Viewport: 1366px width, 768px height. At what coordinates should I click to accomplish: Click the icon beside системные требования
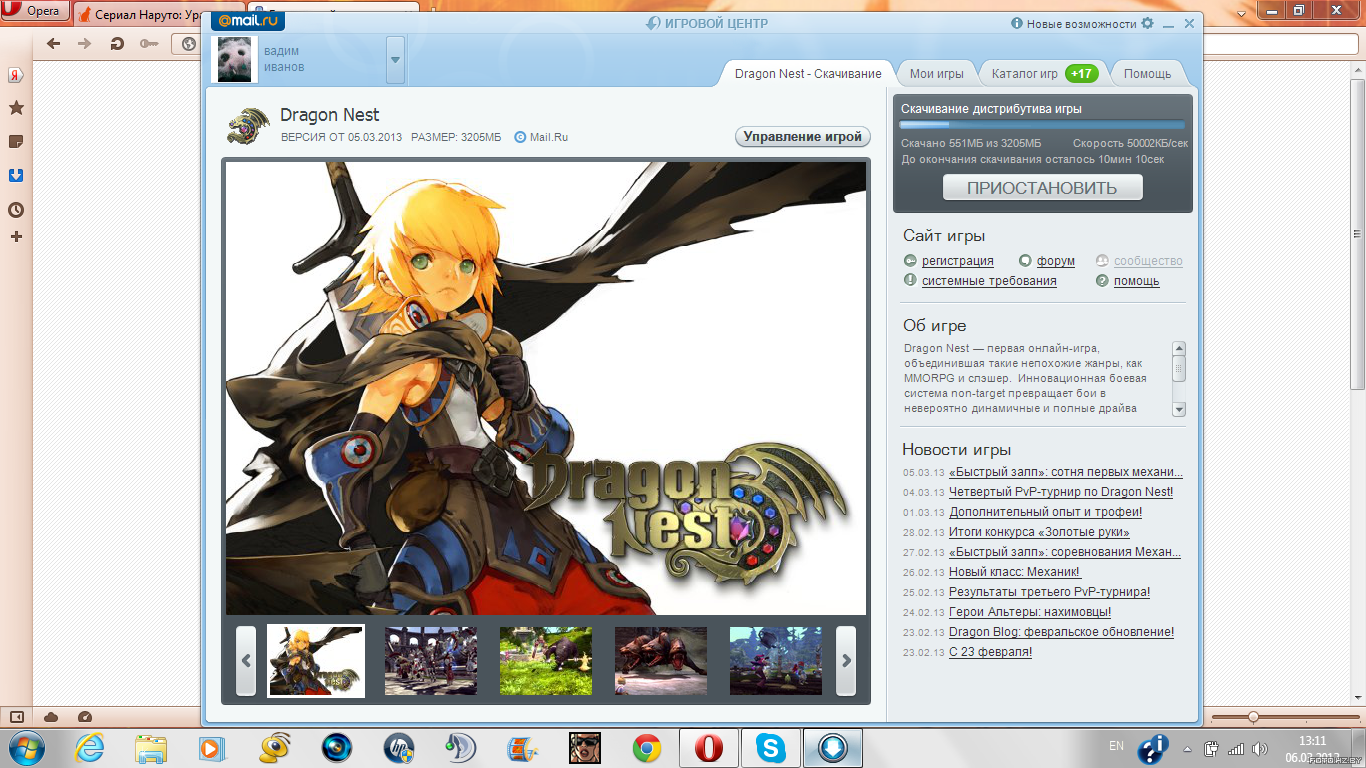(x=910, y=281)
